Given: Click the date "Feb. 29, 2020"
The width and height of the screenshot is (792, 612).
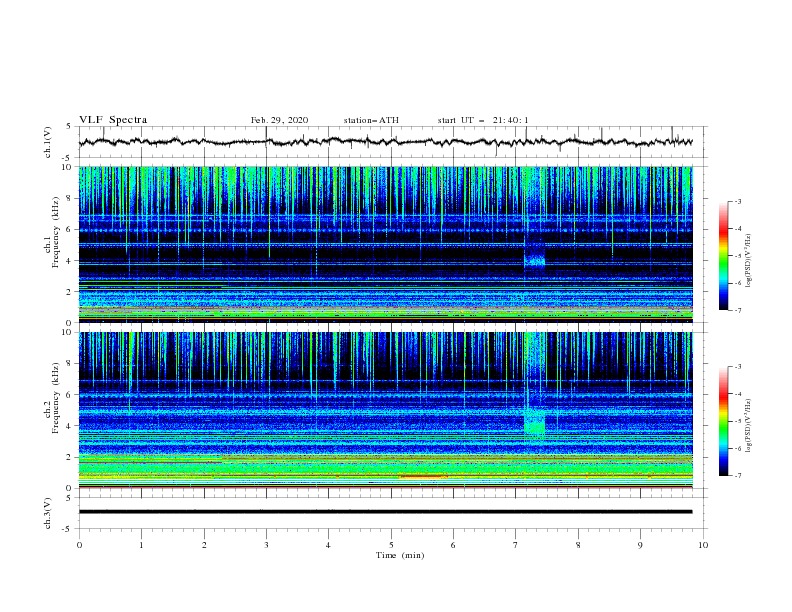Looking at the screenshot, I should (x=279, y=120).
